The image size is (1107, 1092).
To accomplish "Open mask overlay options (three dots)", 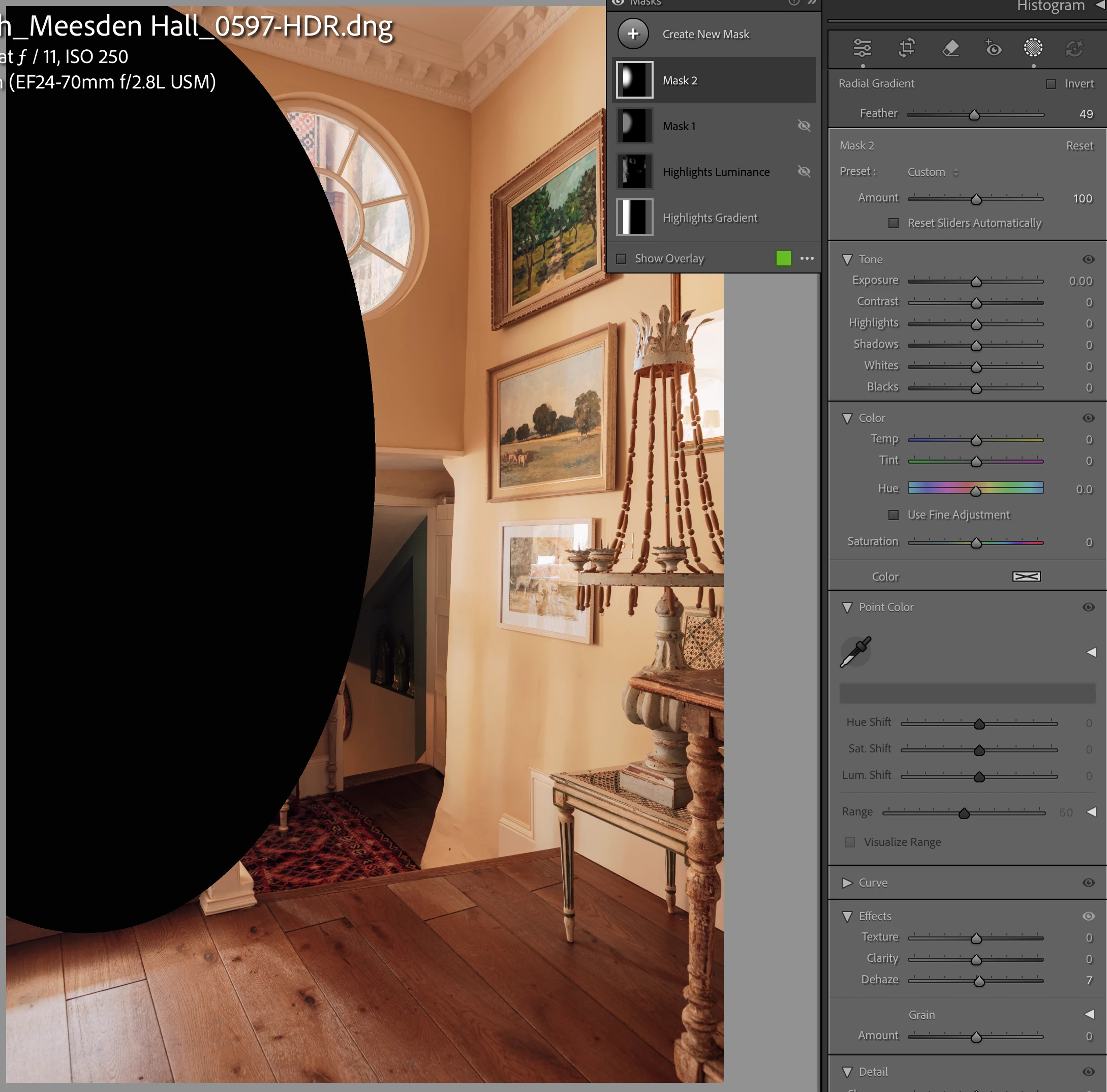I will tap(807, 259).
